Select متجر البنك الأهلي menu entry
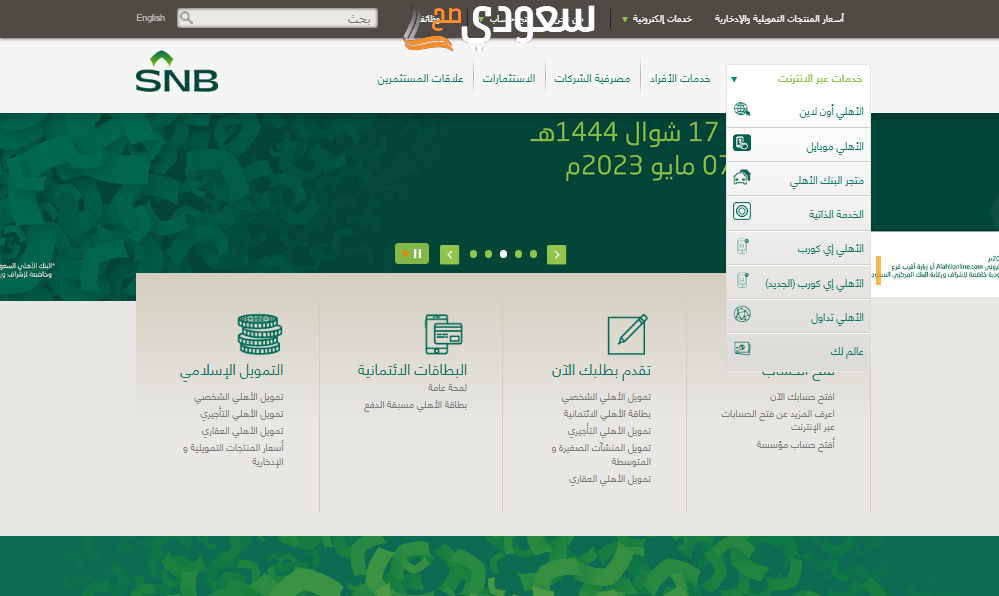This screenshot has width=999, height=596. point(798,179)
